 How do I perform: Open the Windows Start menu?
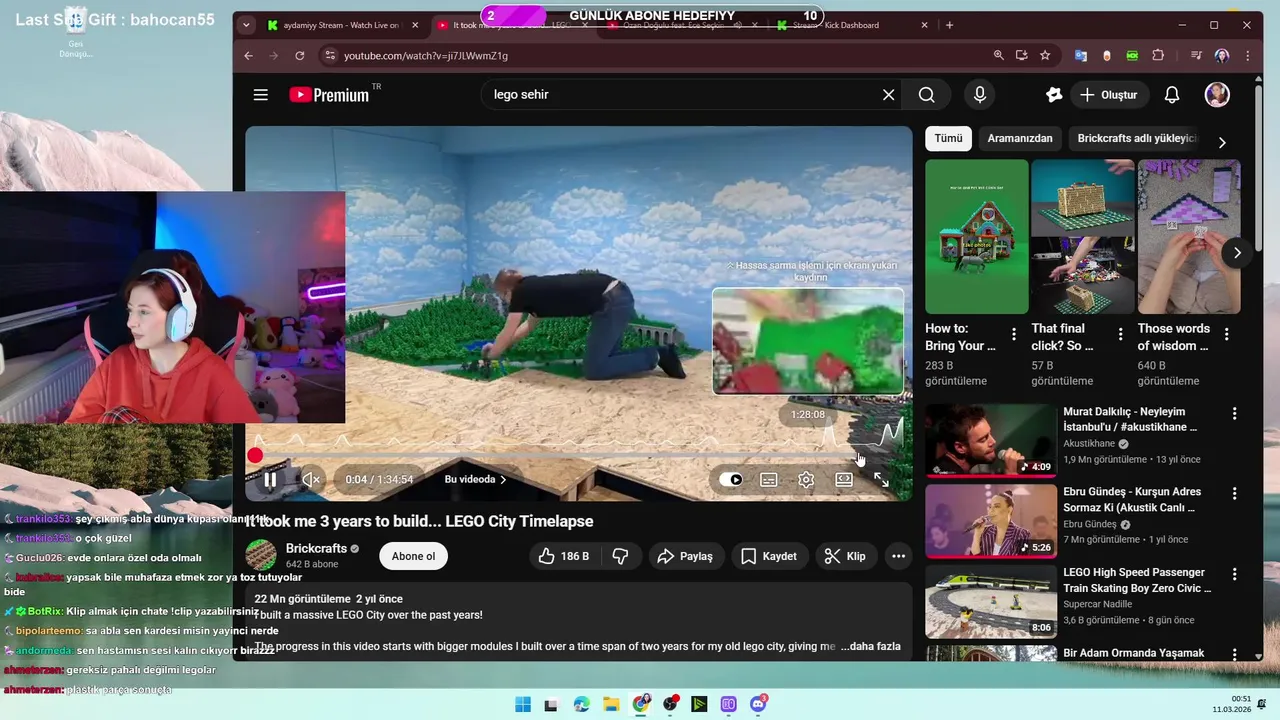pyautogui.click(x=522, y=704)
